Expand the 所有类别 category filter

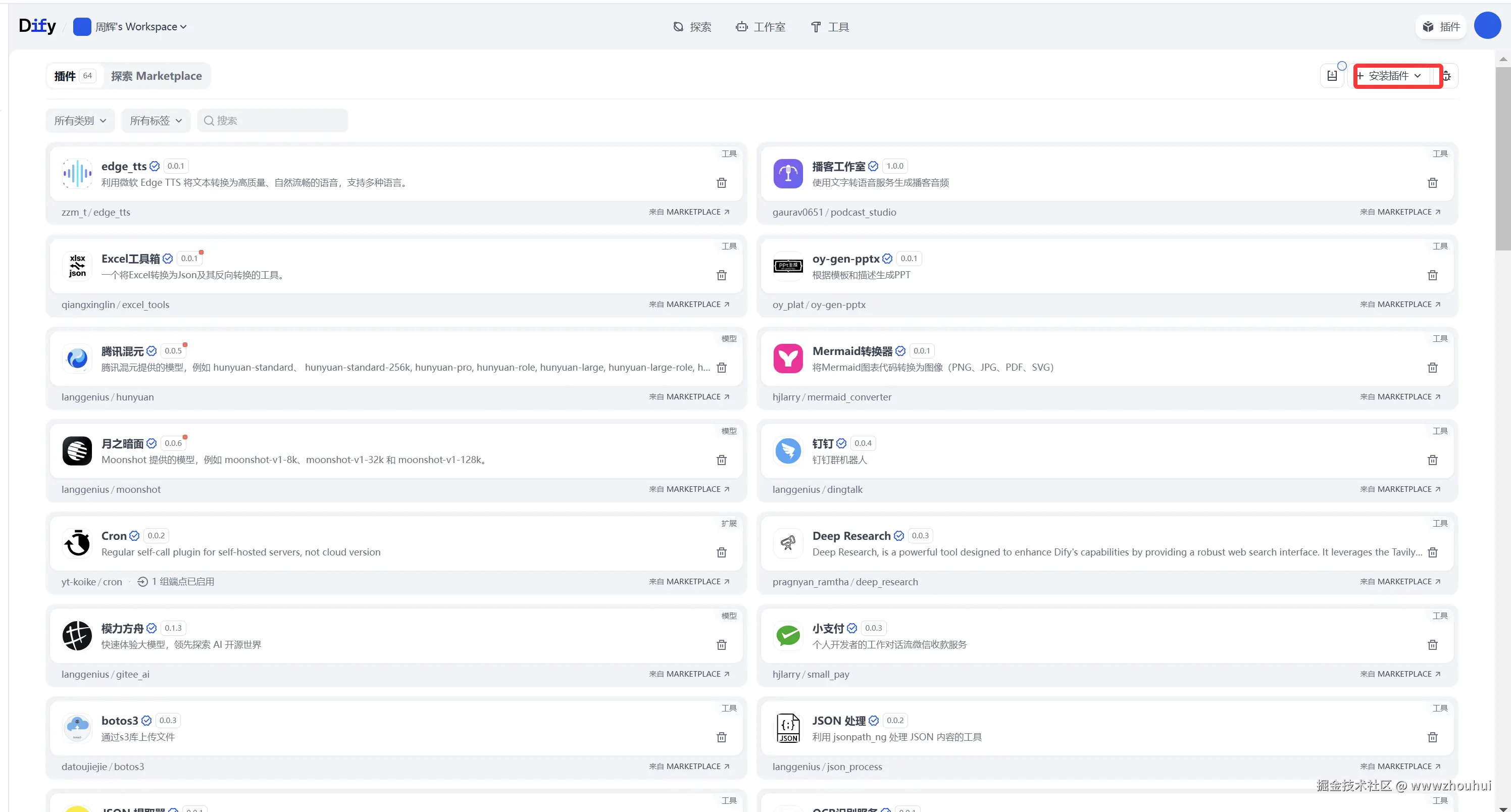[80, 121]
